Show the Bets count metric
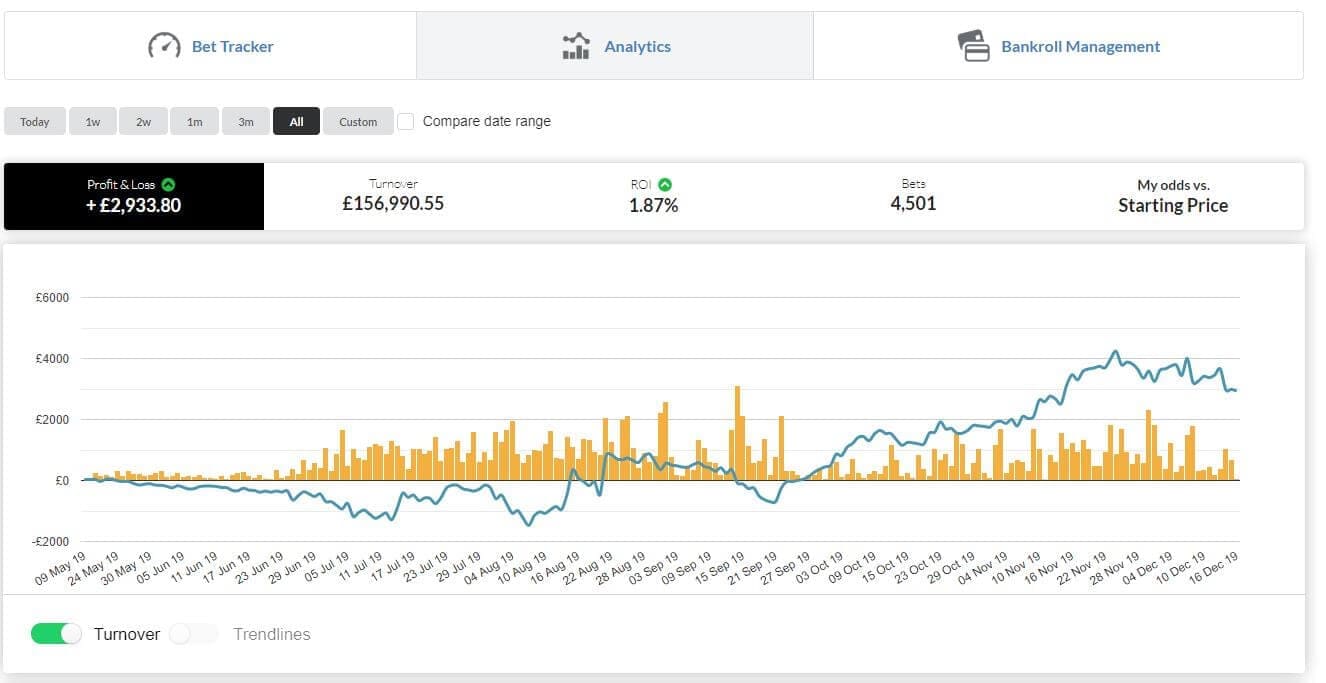Image resolution: width=1326 pixels, height=683 pixels. point(913,196)
